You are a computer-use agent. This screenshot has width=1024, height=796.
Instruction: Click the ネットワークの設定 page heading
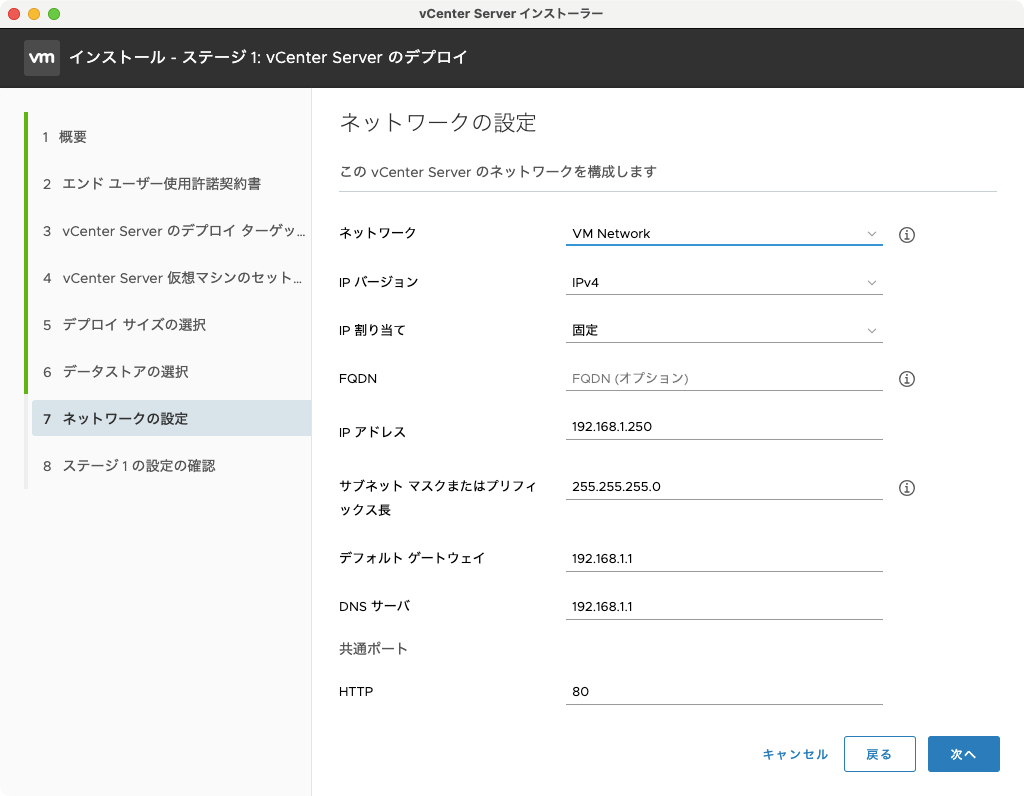pyautogui.click(x=438, y=123)
